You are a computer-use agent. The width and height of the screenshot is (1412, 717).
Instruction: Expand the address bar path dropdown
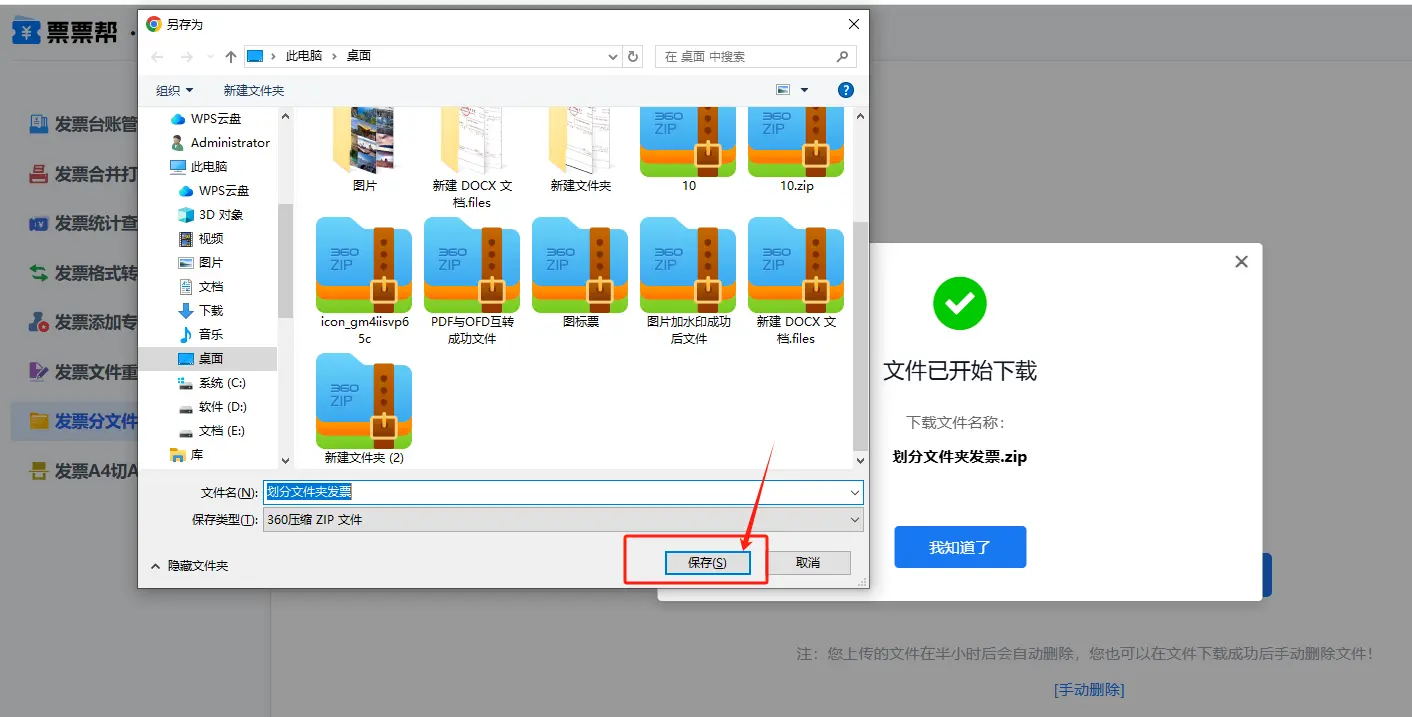tap(613, 57)
